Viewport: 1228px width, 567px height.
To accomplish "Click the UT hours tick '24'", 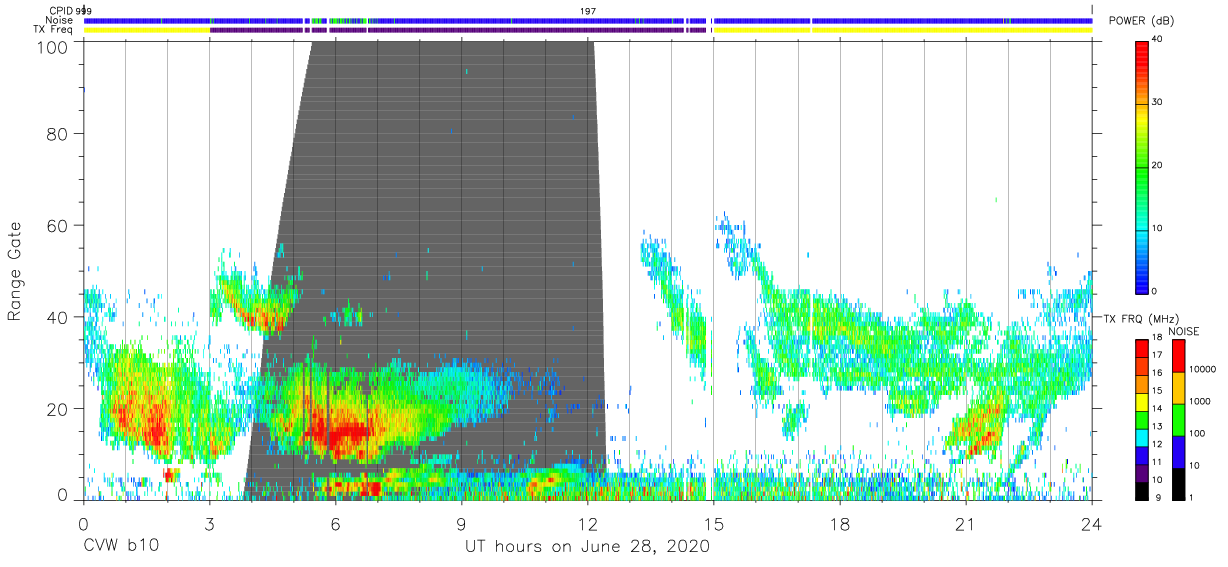I will (x=1091, y=524).
